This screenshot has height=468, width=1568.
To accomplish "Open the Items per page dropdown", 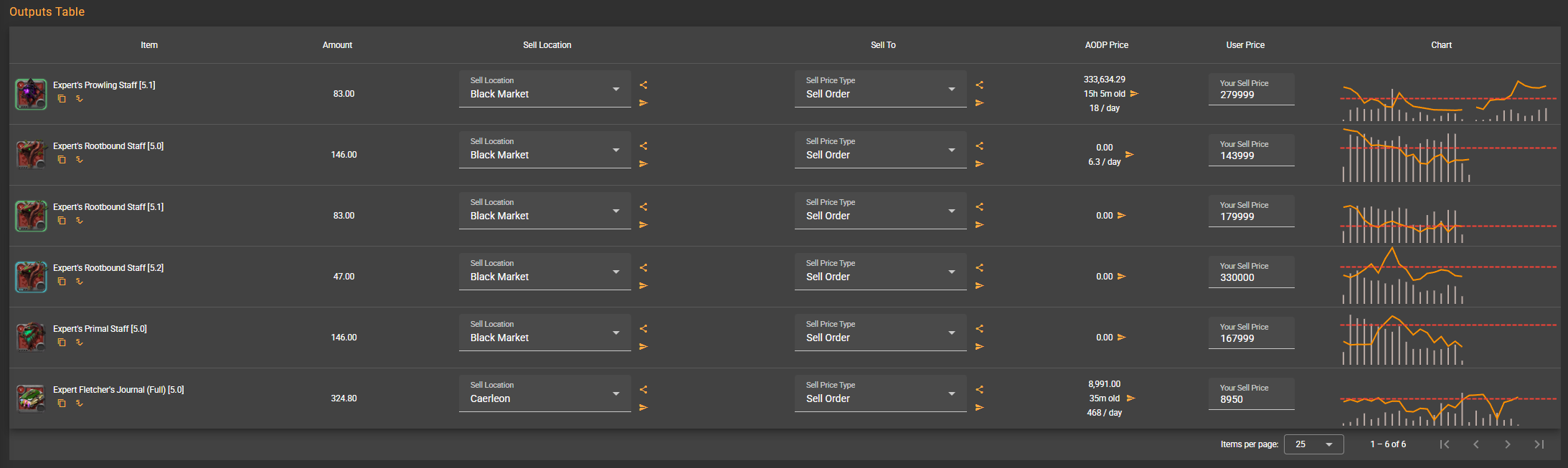I will (x=1313, y=444).
